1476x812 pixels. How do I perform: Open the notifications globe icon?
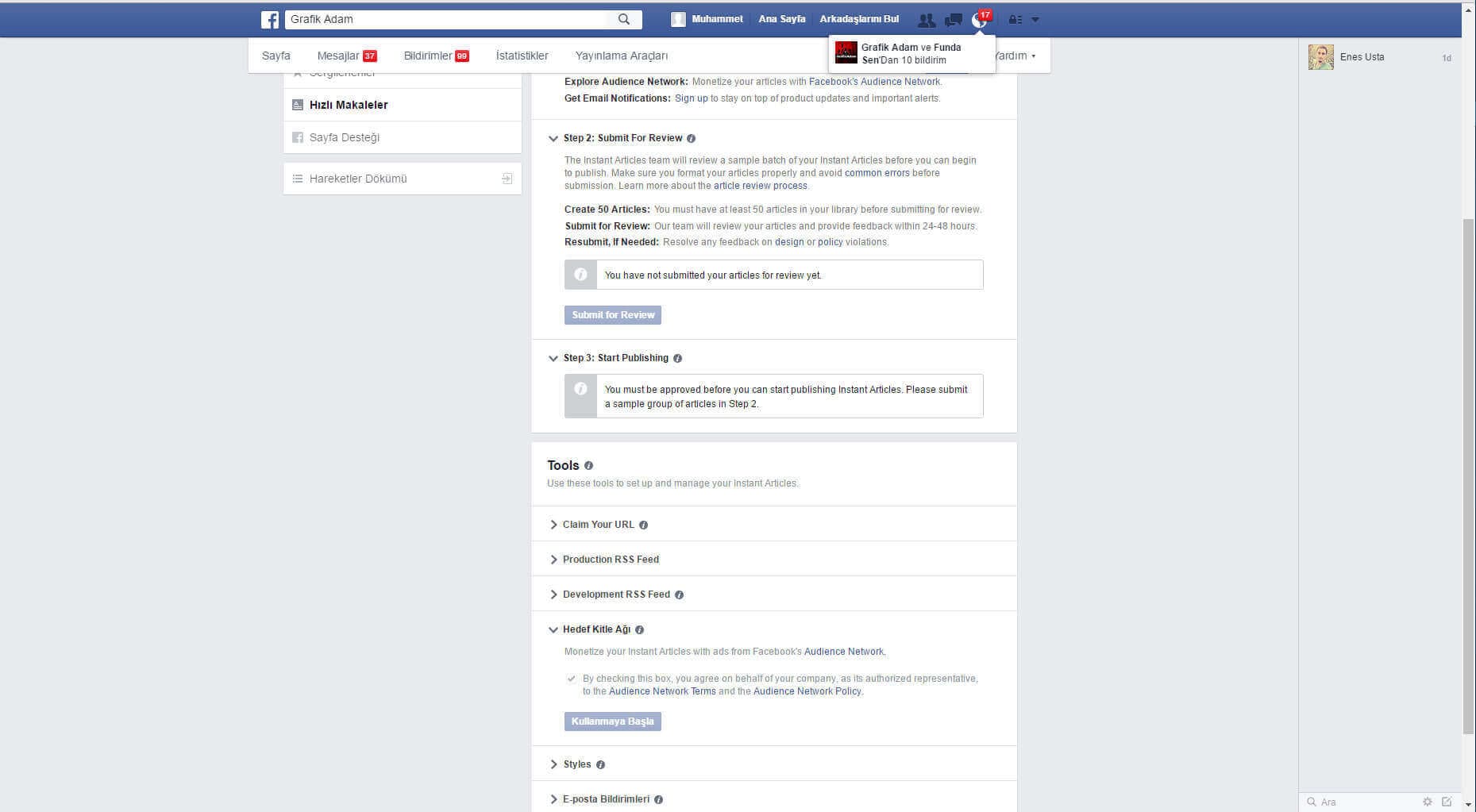(979, 20)
